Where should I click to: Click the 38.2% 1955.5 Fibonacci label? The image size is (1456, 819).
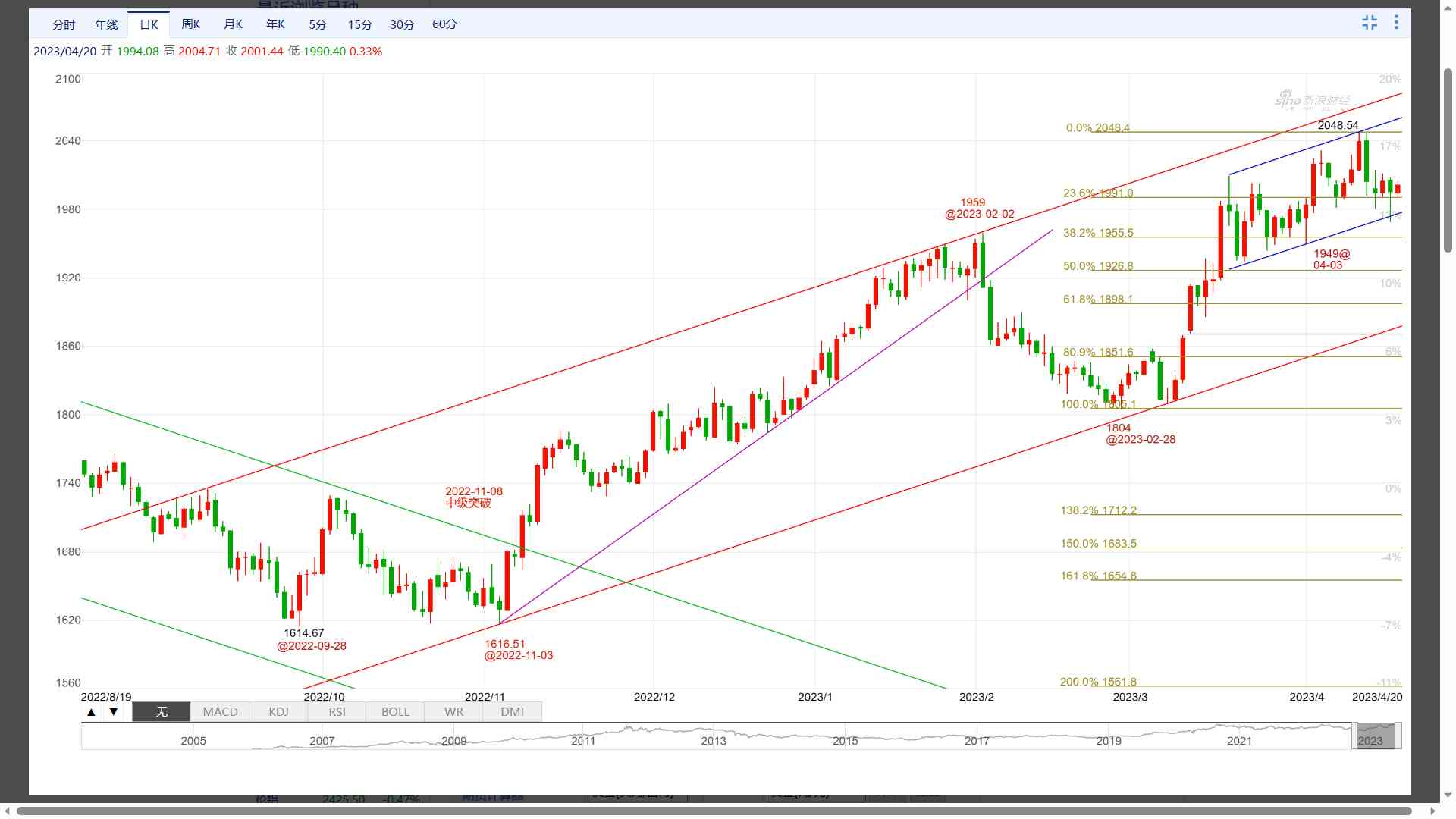pos(1098,233)
